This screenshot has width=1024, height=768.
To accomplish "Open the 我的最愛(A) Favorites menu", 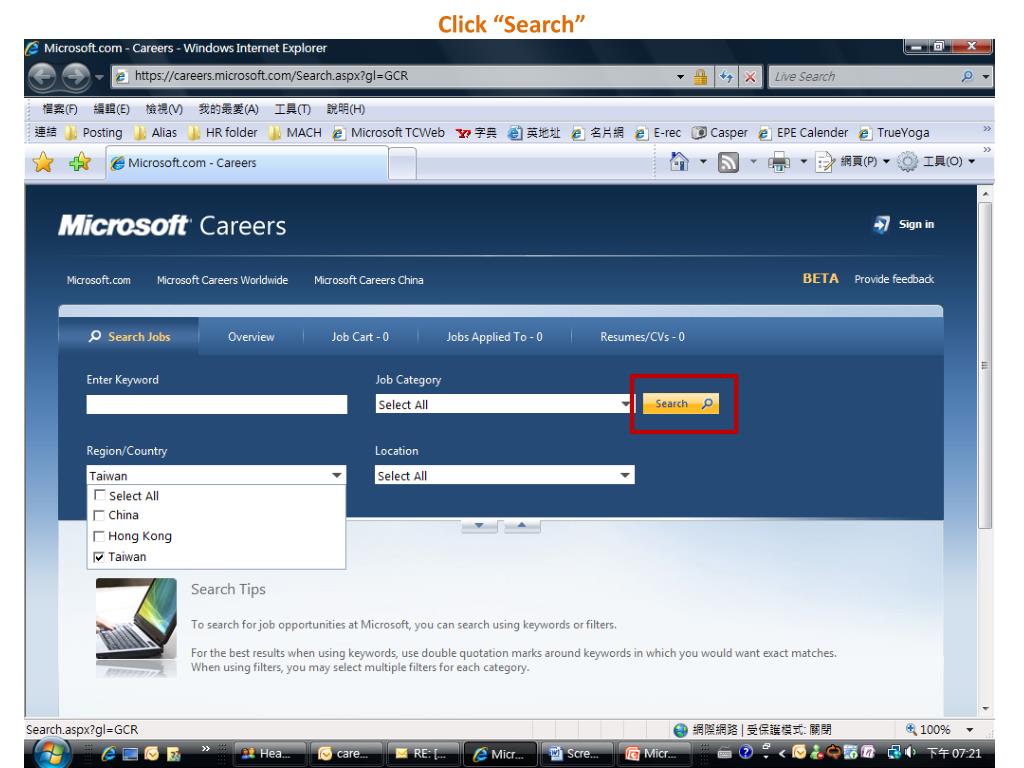I will tap(229, 109).
